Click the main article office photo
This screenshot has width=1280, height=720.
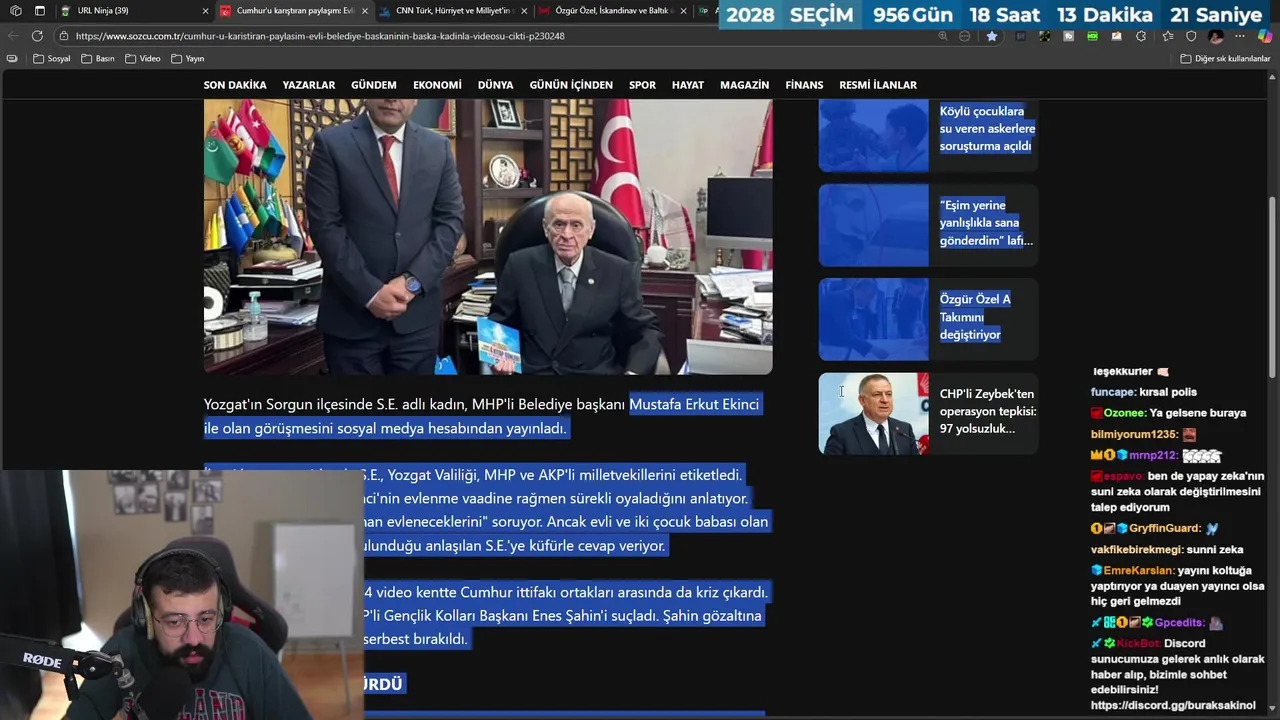[x=488, y=236]
